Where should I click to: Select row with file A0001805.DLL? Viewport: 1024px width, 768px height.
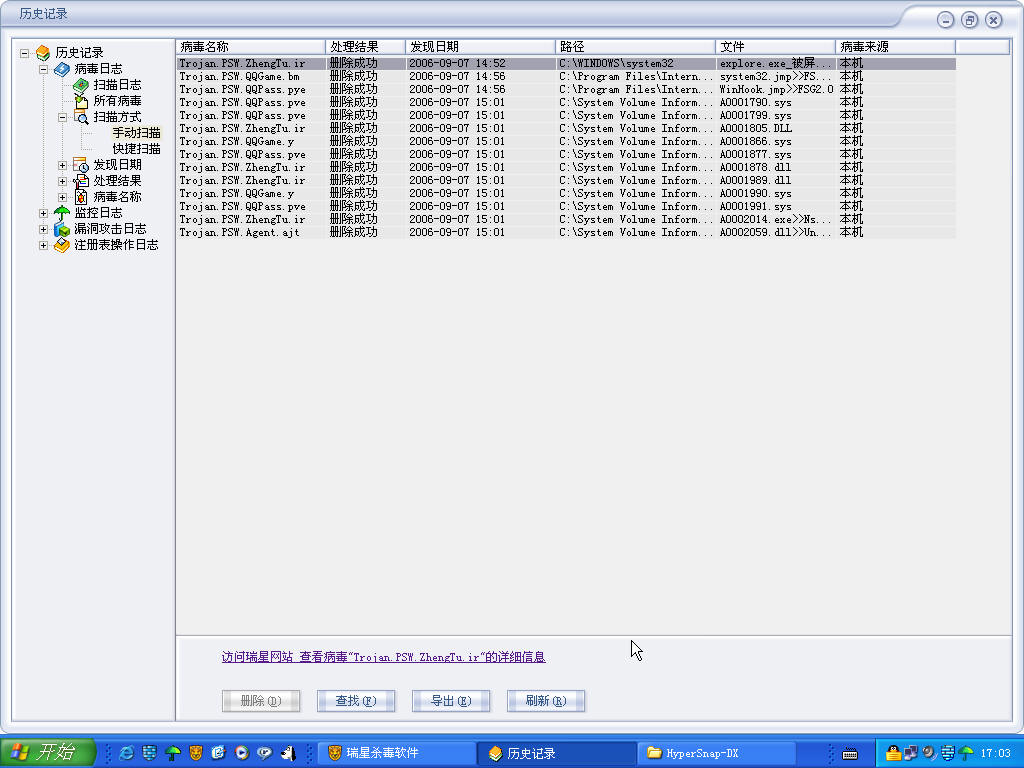[x=566, y=129]
